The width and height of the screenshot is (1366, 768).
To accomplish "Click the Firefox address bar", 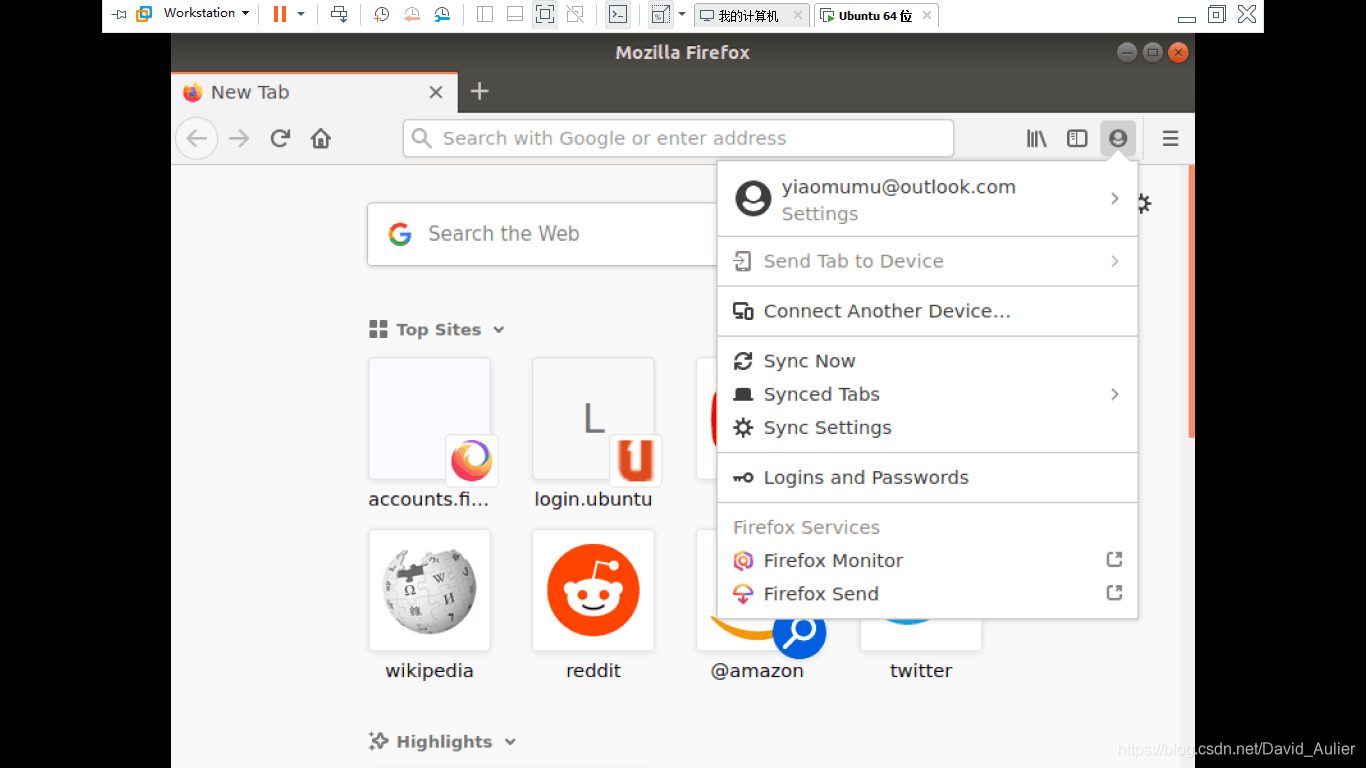I will 678,138.
